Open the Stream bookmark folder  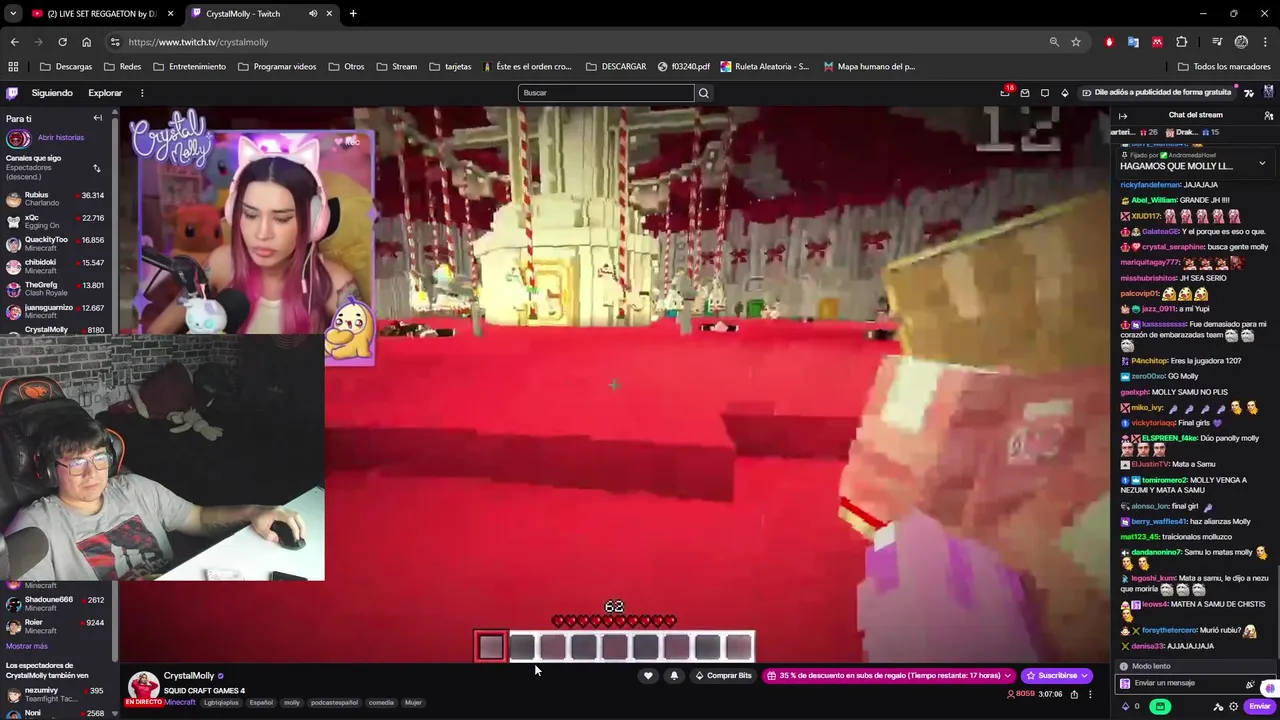397,67
